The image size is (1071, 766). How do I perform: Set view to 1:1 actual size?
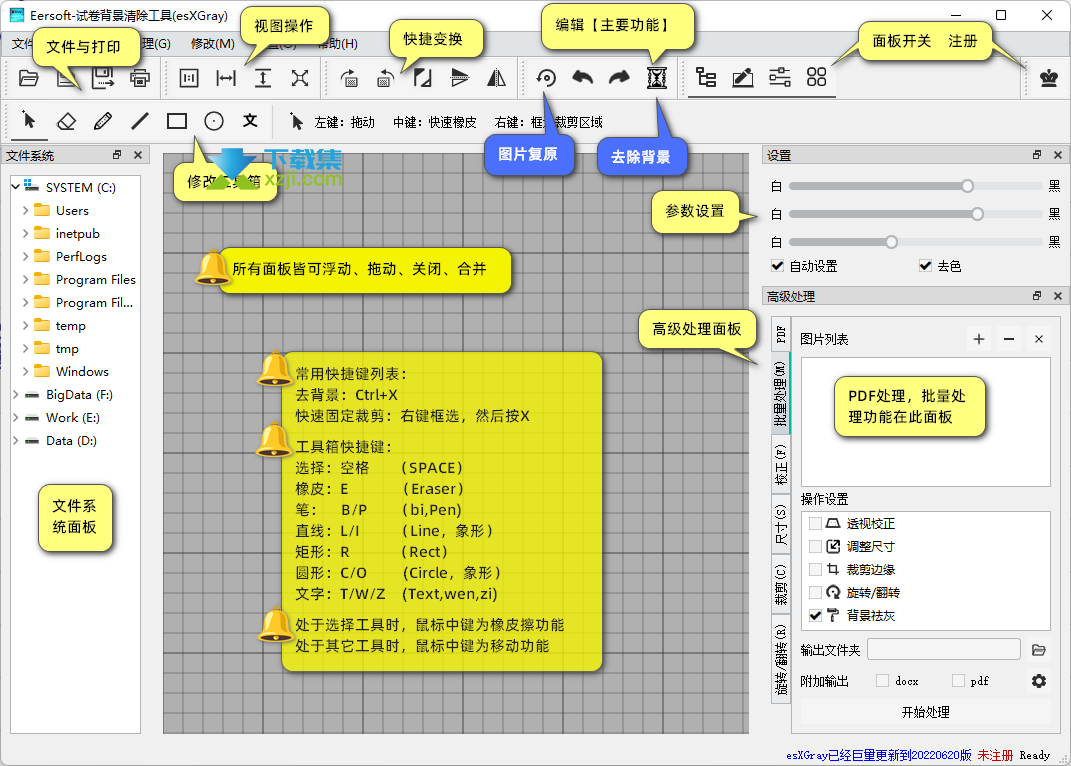[x=189, y=78]
